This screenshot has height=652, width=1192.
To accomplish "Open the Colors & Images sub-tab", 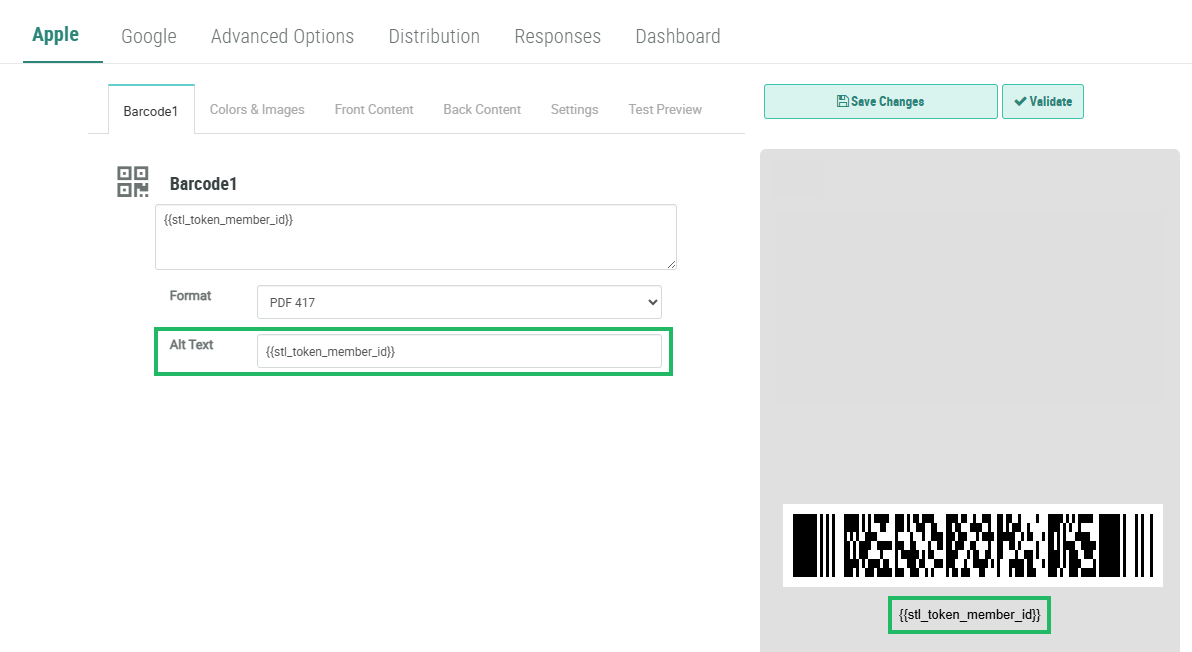I will (257, 110).
